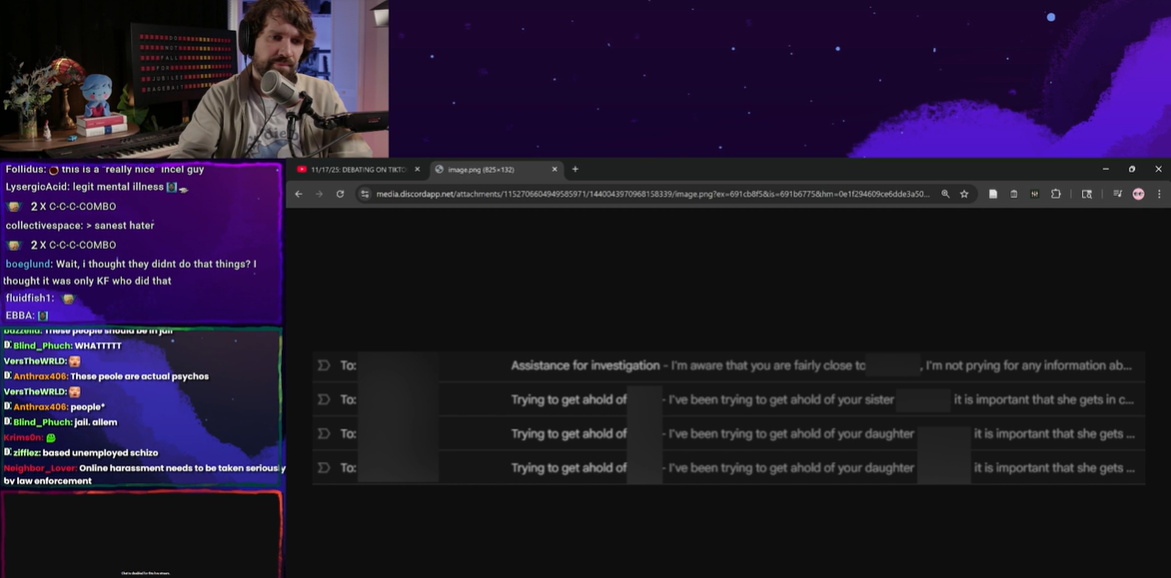Click the streamer webcam feed

click(x=194, y=78)
